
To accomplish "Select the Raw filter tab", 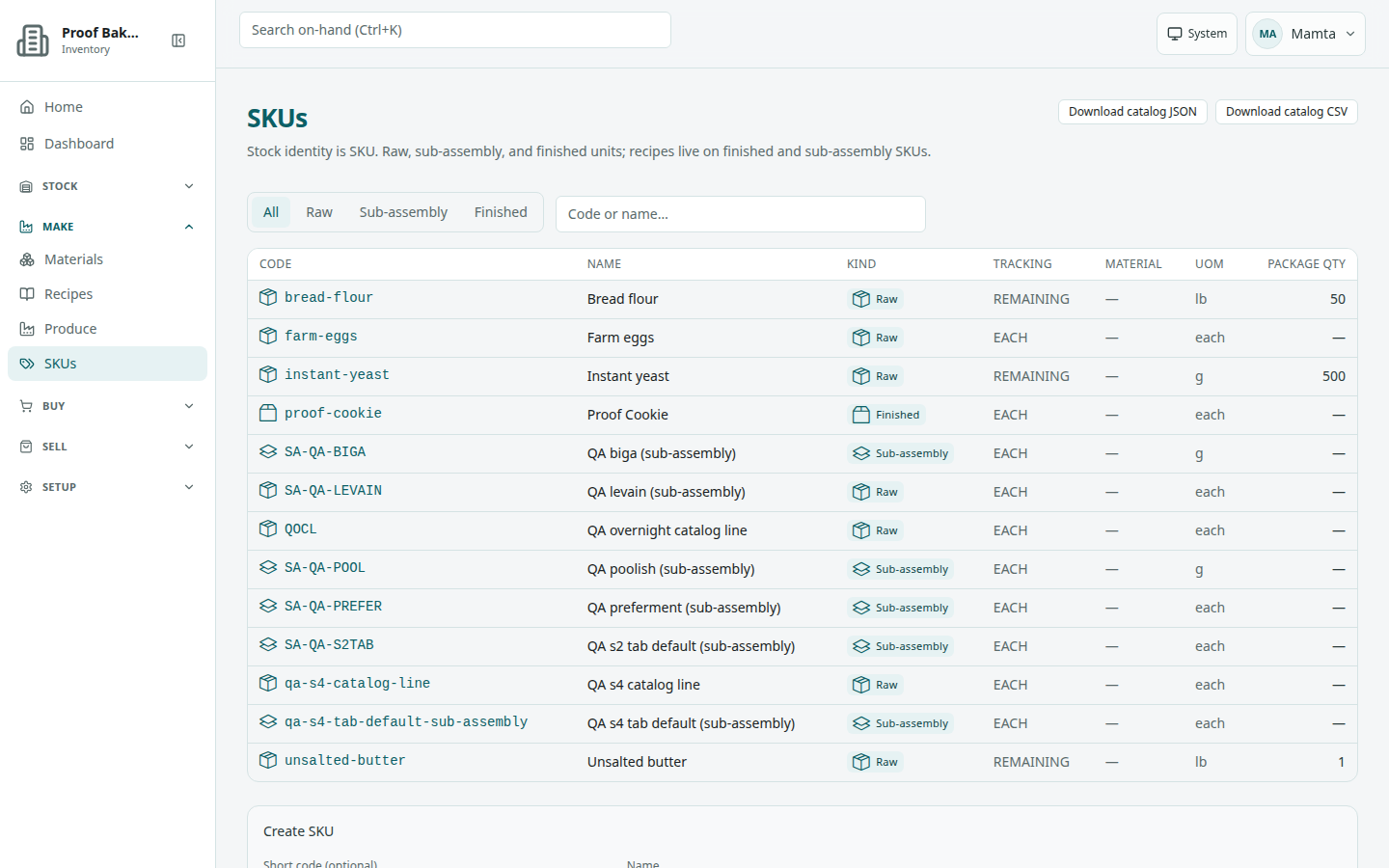I will pyautogui.click(x=319, y=212).
